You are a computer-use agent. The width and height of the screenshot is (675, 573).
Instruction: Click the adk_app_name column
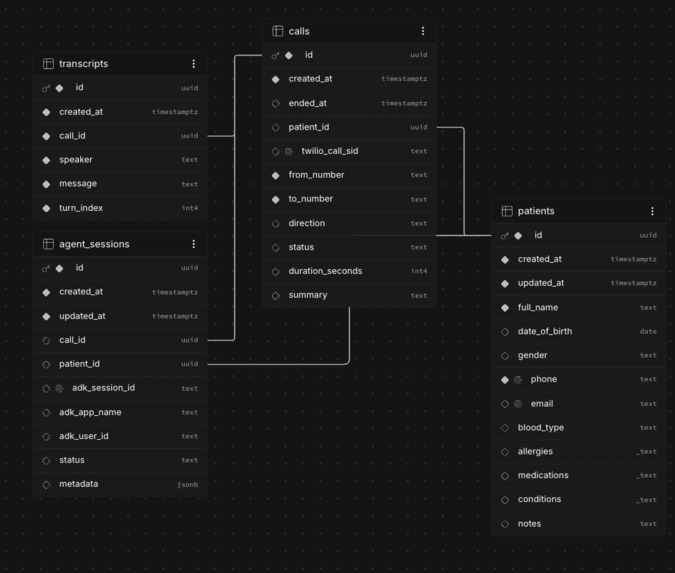[x=120, y=412]
